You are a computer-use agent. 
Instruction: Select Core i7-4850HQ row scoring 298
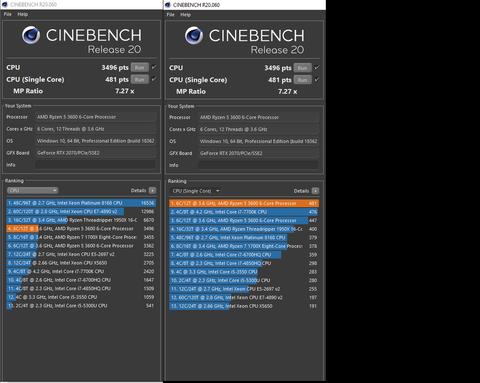tap(244, 263)
